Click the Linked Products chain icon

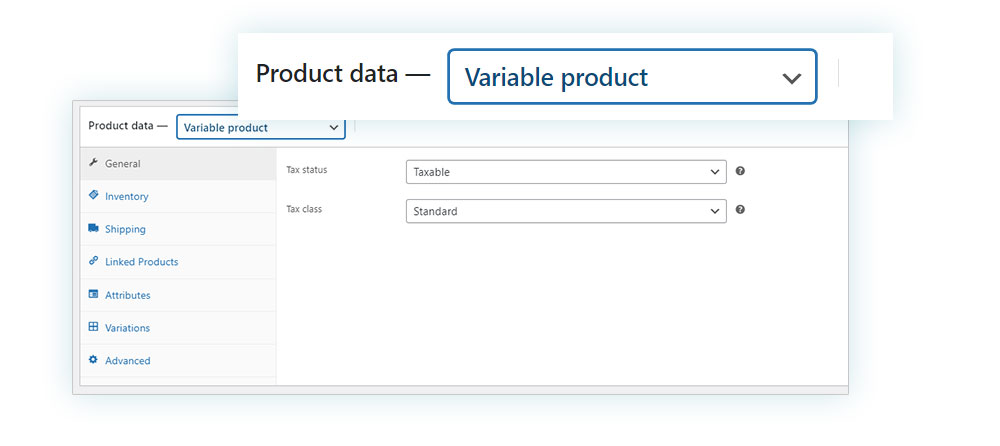(x=94, y=261)
